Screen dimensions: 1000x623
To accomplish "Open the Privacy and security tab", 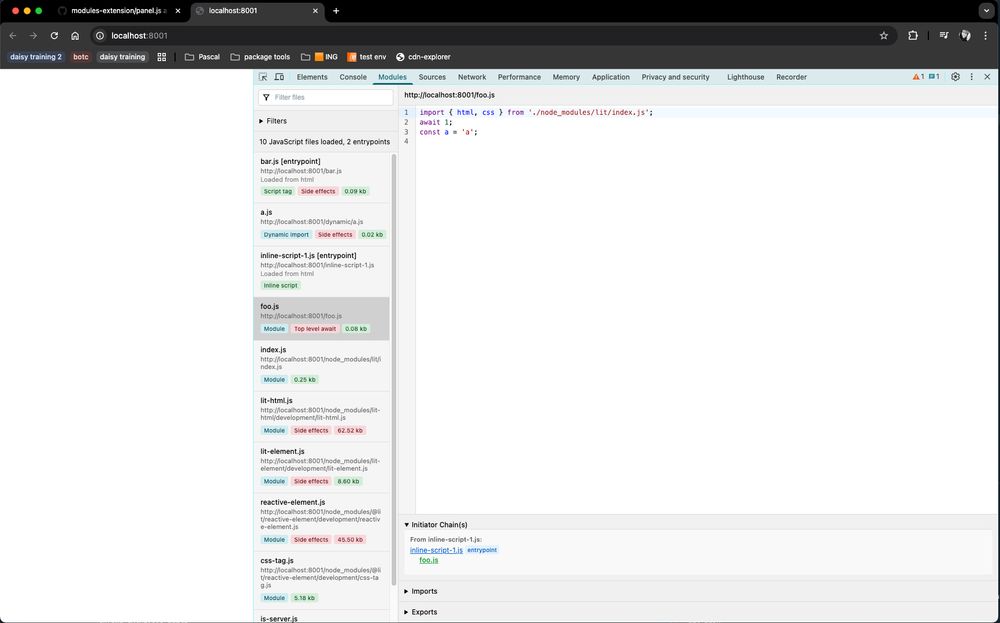I will (x=675, y=77).
